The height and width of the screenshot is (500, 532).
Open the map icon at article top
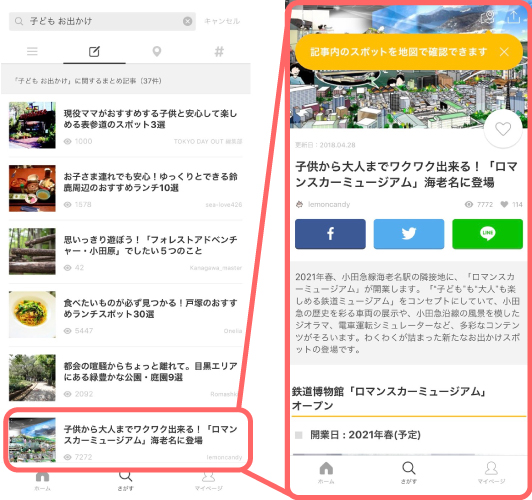(488, 17)
